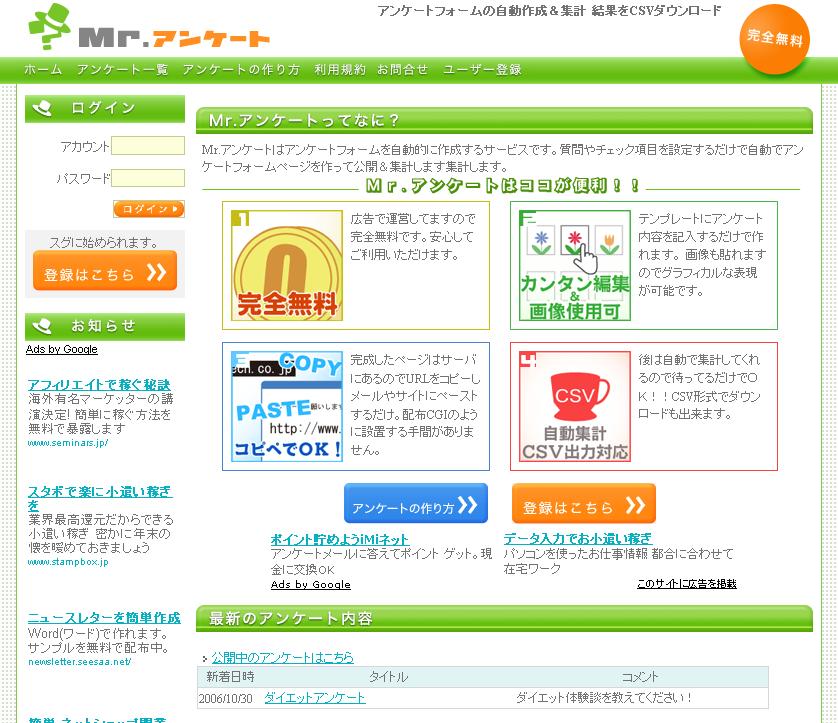Open newsletter.seesaa.net URL link
This screenshot has height=723, width=838.
point(80,662)
